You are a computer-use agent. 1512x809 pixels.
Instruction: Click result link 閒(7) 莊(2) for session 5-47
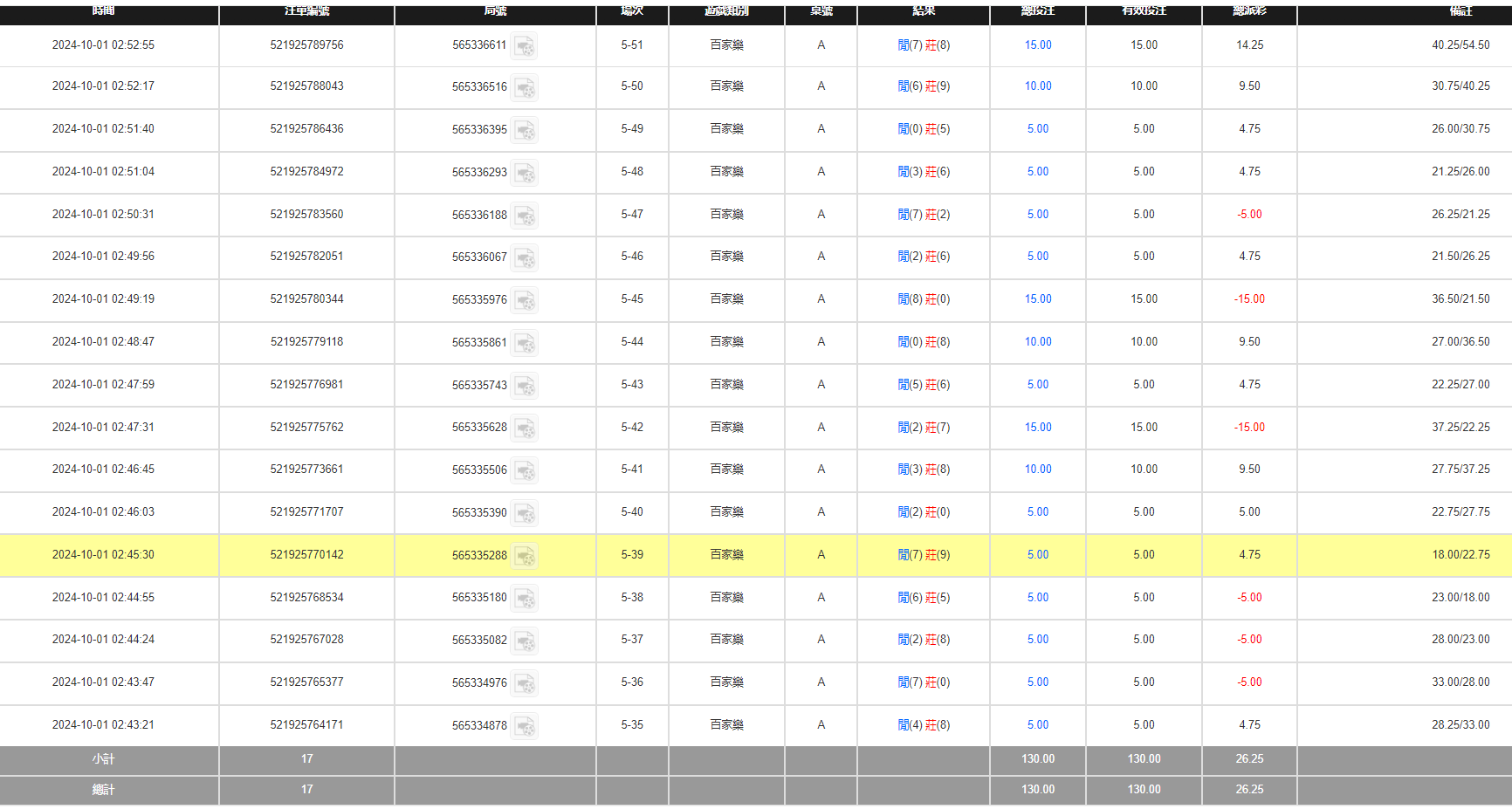pyautogui.click(x=923, y=215)
